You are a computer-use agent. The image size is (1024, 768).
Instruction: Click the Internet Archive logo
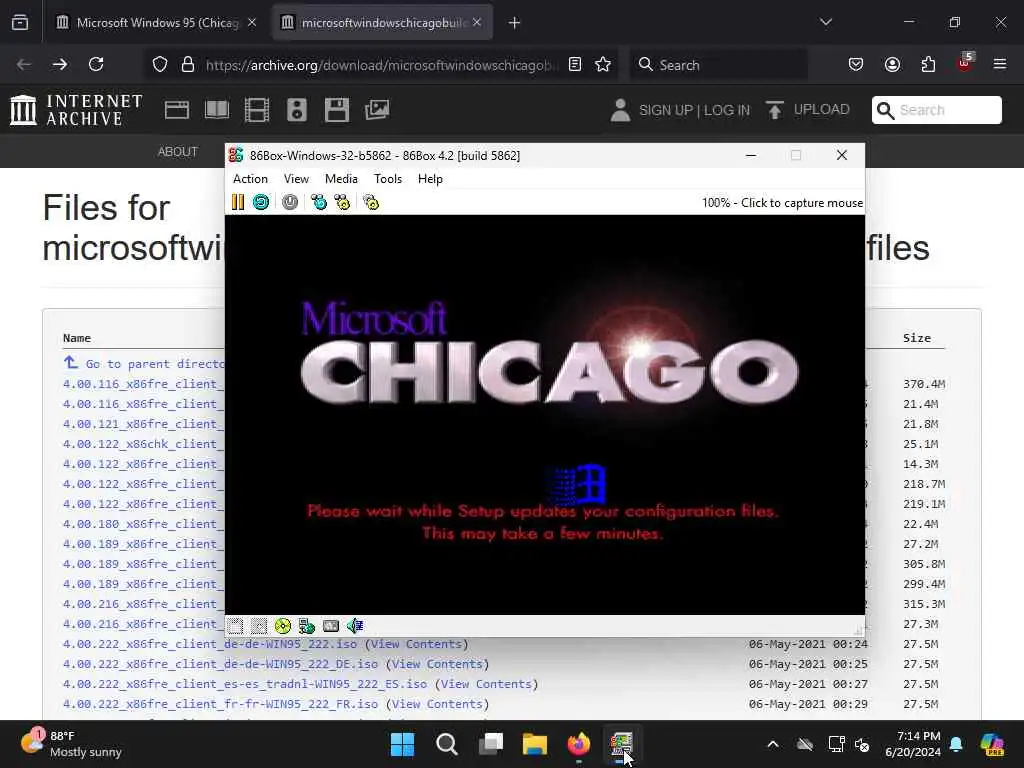pos(76,110)
